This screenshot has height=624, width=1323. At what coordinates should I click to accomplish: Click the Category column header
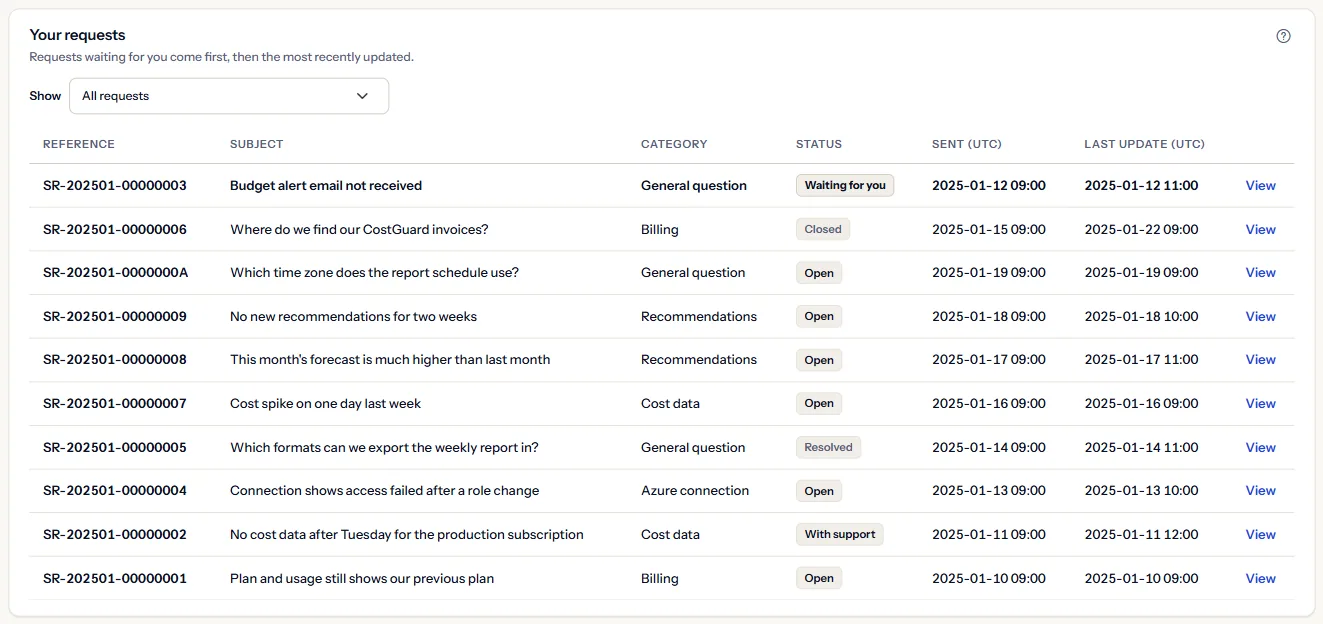[674, 144]
